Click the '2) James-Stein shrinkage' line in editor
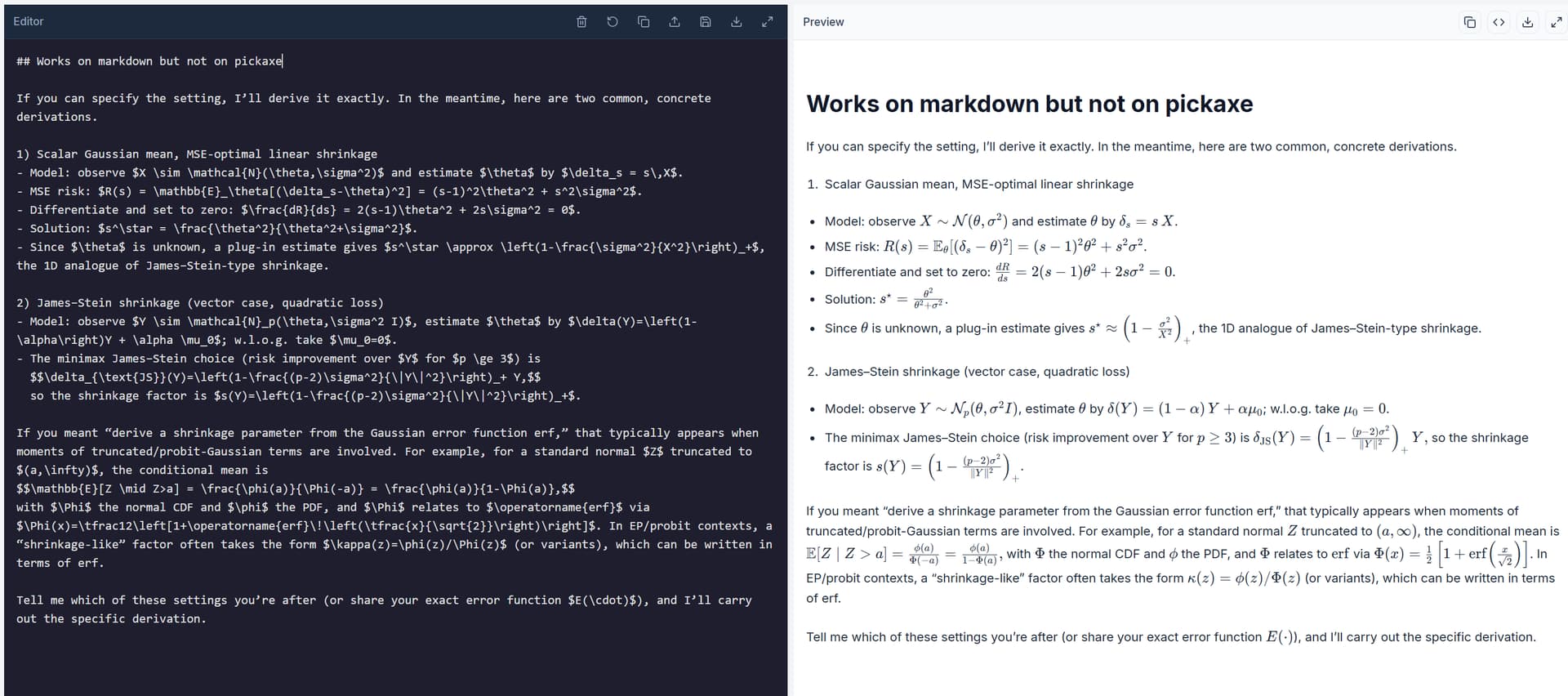This screenshot has height=696, width=1568. tap(200, 303)
